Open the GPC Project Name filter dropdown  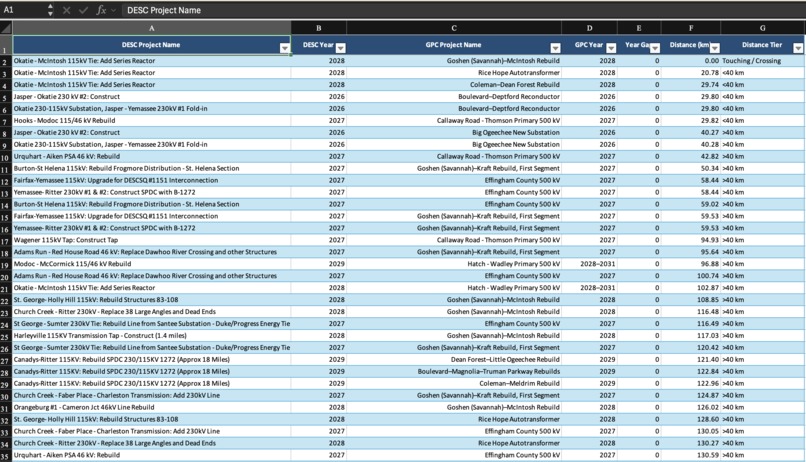pos(555,48)
